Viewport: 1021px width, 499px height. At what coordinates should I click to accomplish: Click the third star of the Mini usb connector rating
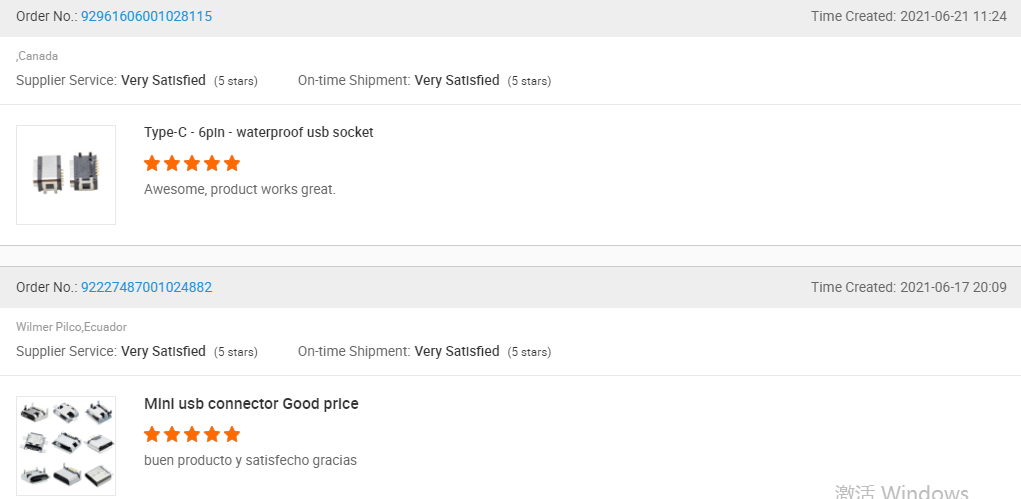pyautogui.click(x=192, y=435)
